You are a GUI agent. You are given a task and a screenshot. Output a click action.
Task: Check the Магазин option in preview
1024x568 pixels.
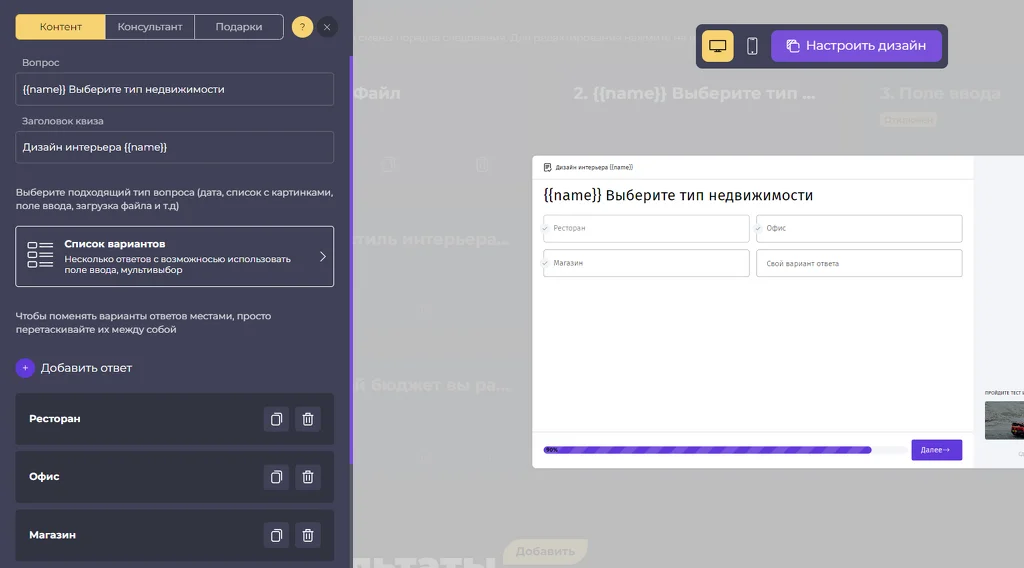pyautogui.click(x=646, y=263)
